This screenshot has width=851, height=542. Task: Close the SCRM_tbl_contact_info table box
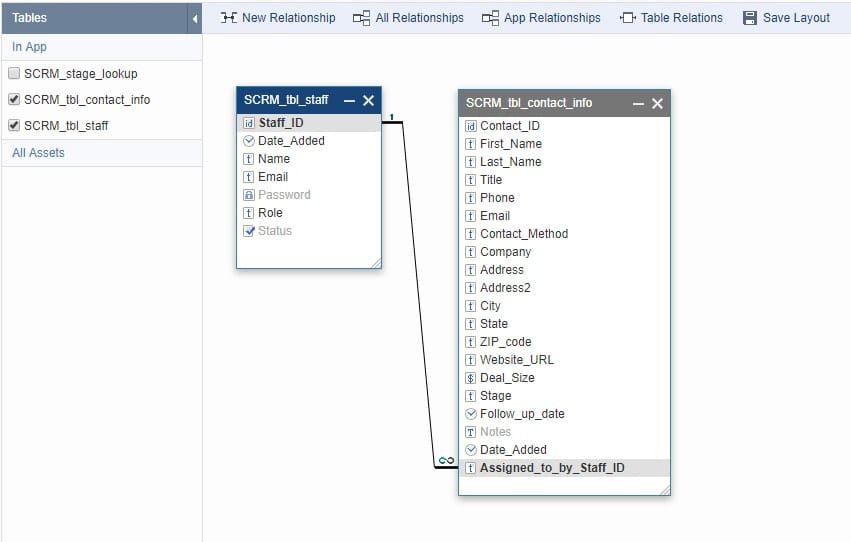click(x=657, y=104)
